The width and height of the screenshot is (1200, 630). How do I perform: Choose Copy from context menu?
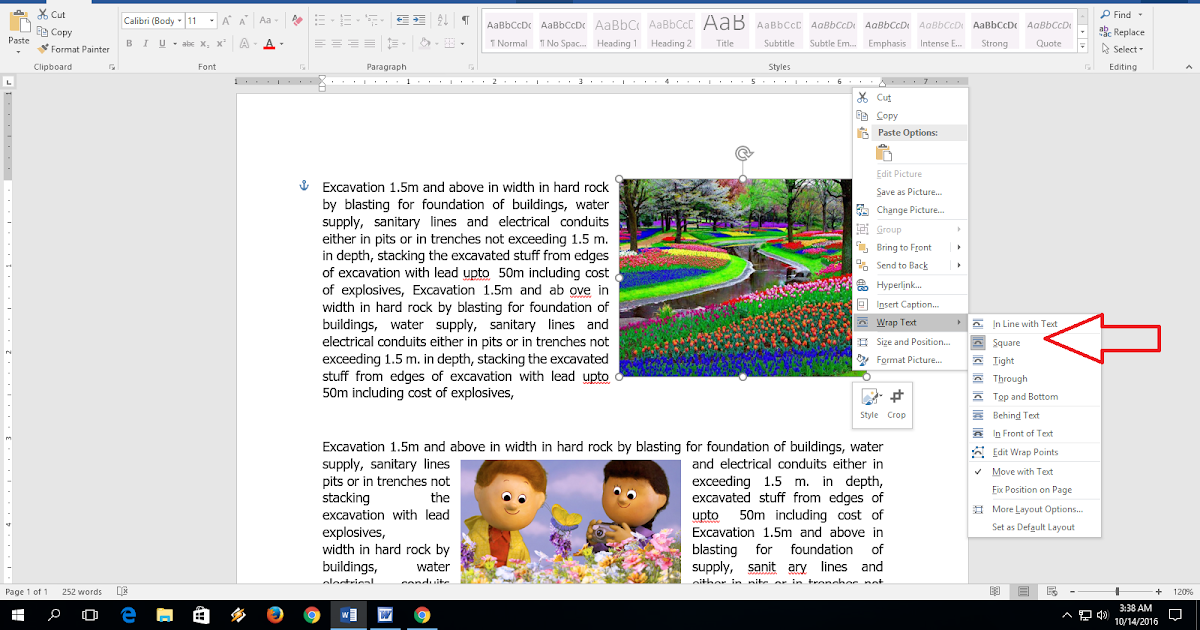[910, 116]
